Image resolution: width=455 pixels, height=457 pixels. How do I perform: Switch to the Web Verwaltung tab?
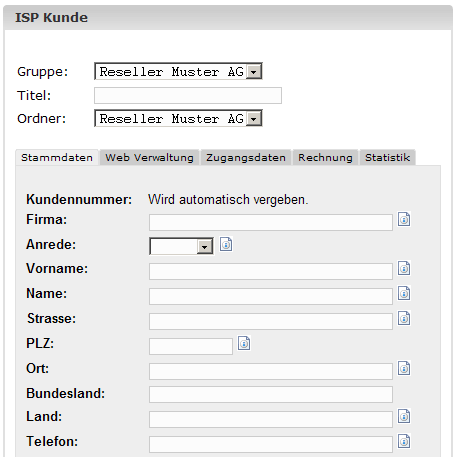point(149,157)
